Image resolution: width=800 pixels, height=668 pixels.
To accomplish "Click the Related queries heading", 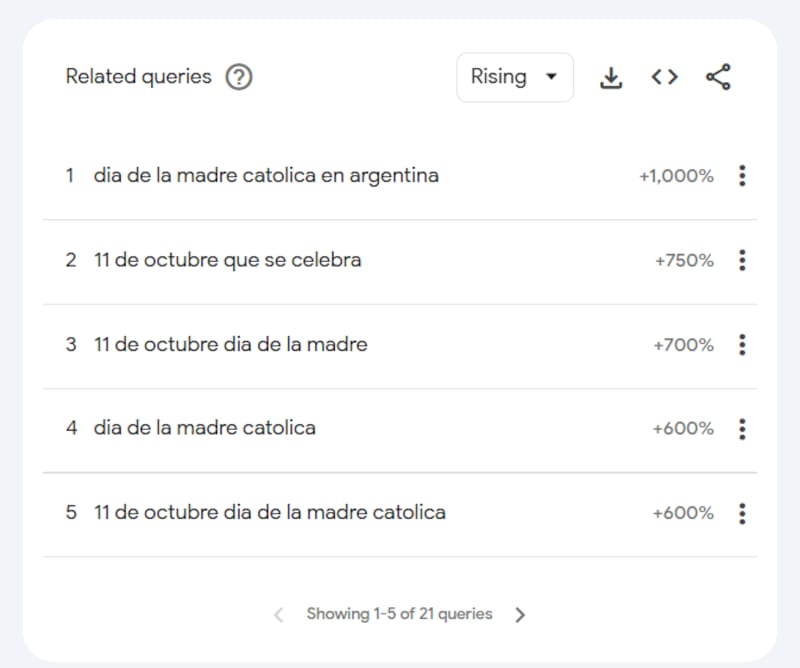I will click(139, 77).
